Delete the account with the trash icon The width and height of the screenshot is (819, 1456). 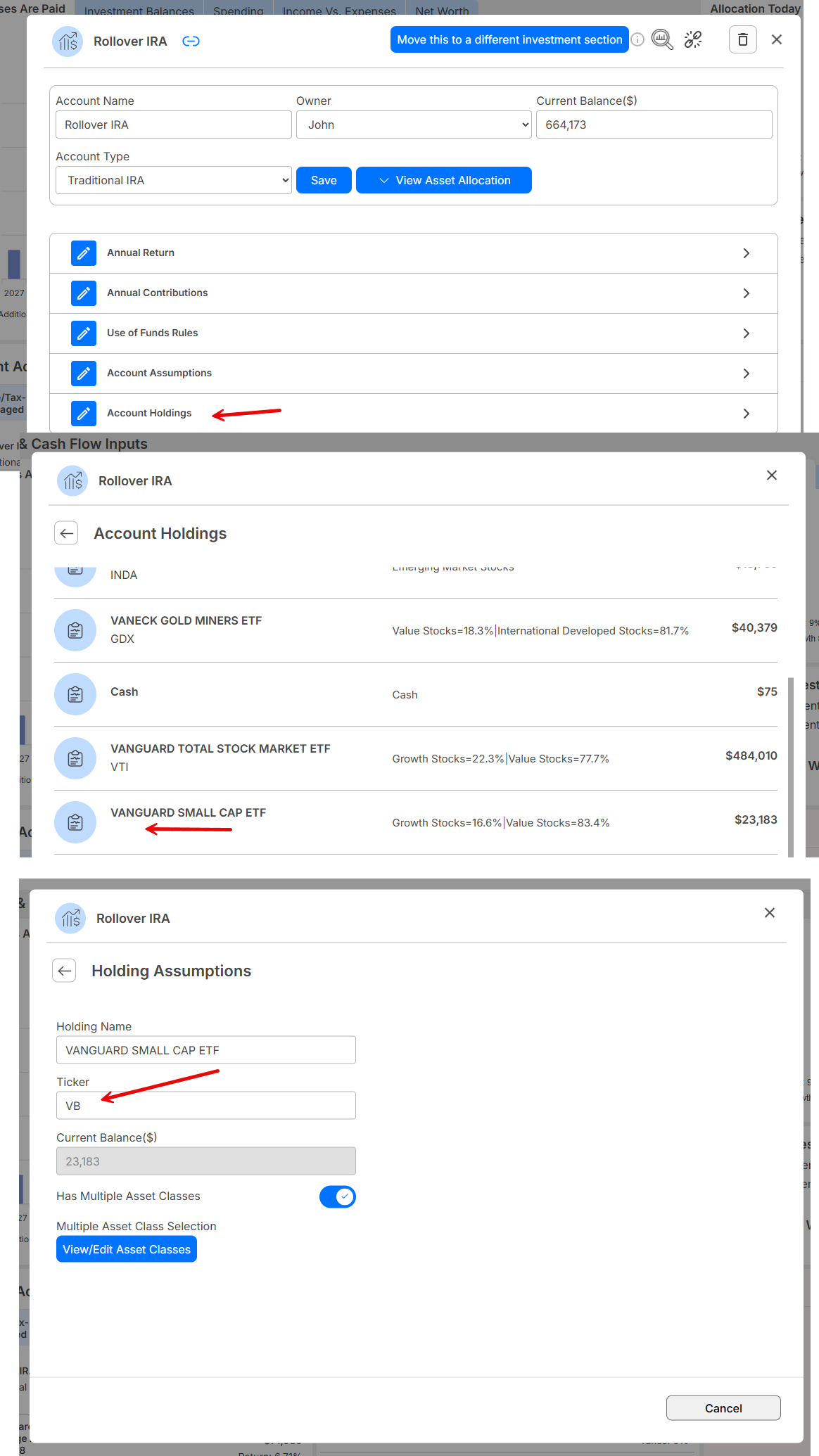[x=742, y=39]
